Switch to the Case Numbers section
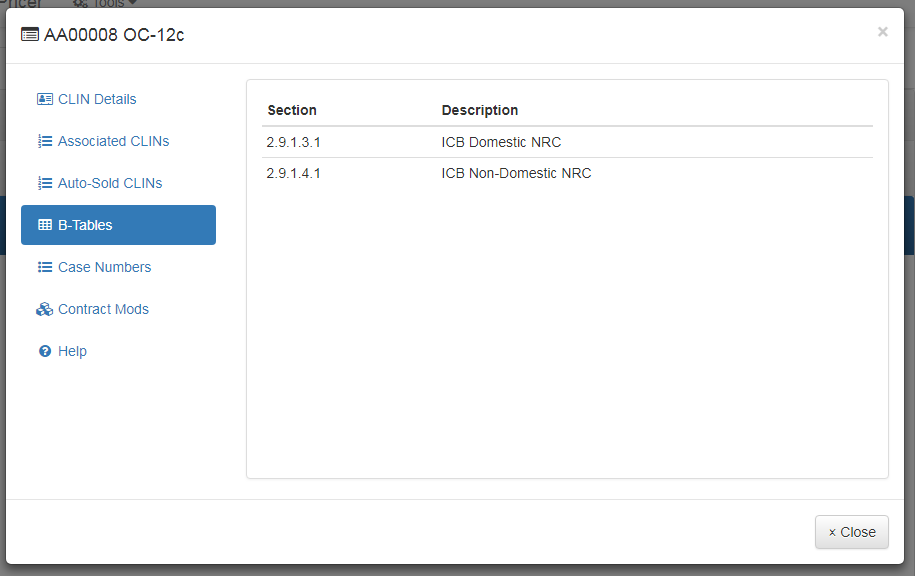The height and width of the screenshot is (576, 915). (104, 266)
